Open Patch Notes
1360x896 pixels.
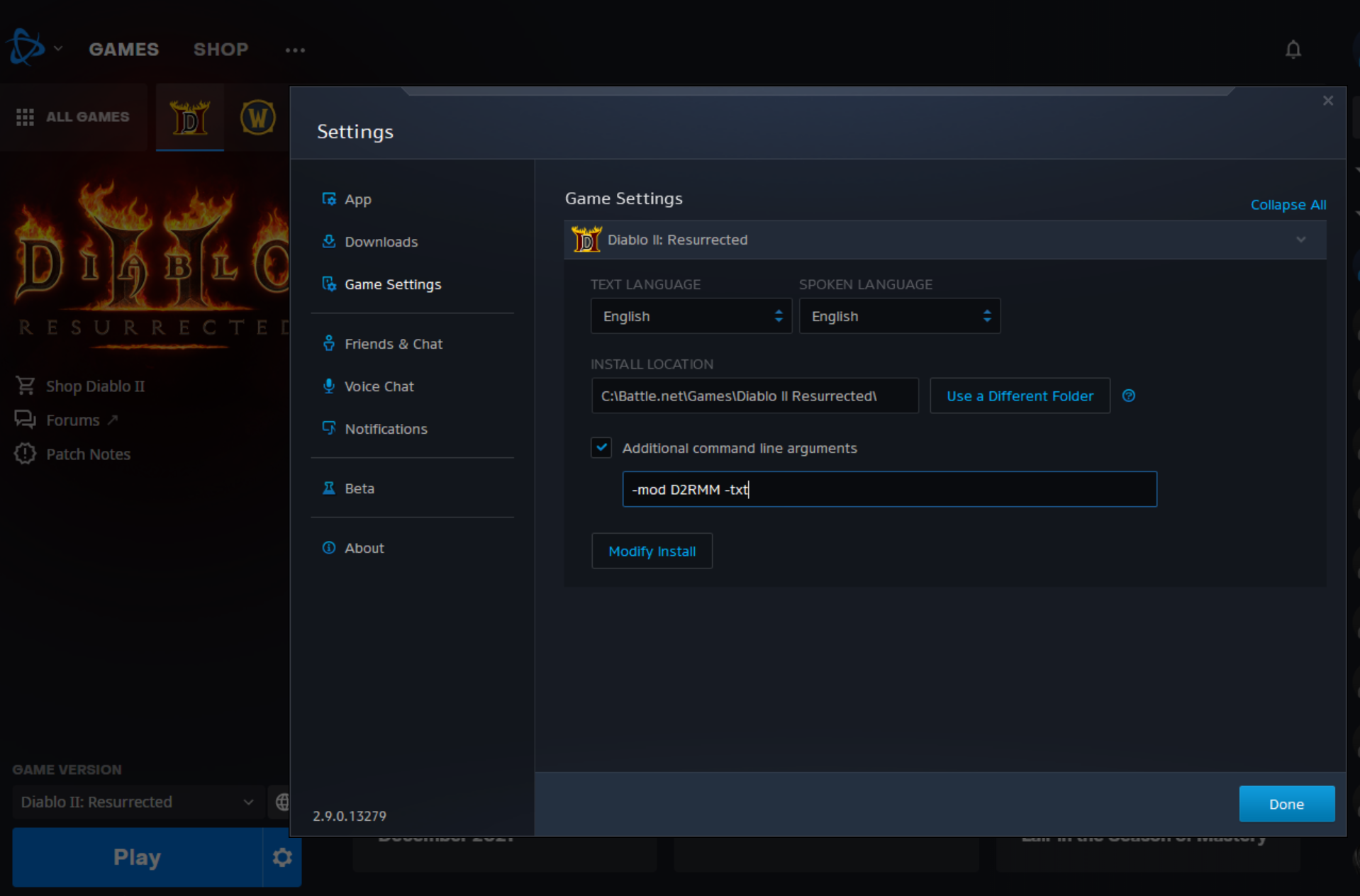pyautogui.click(x=88, y=454)
